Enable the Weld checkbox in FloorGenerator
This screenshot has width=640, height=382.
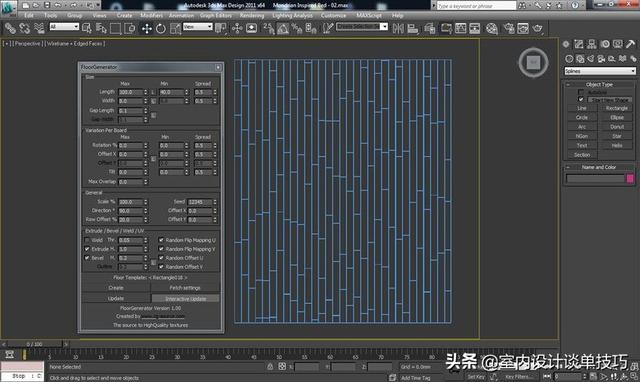[x=87, y=240]
